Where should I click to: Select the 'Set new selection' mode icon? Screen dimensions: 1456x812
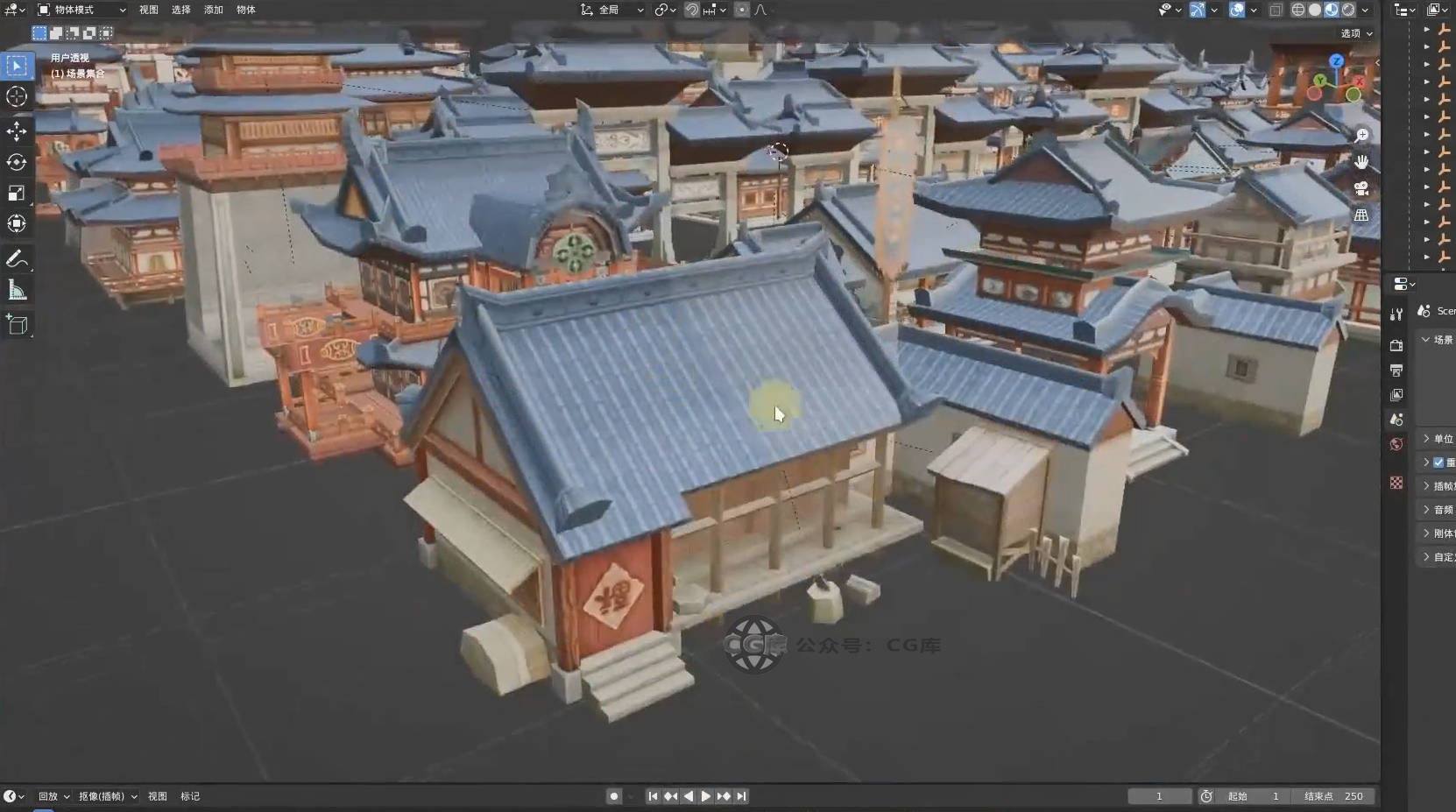pyautogui.click(x=39, y=33)
